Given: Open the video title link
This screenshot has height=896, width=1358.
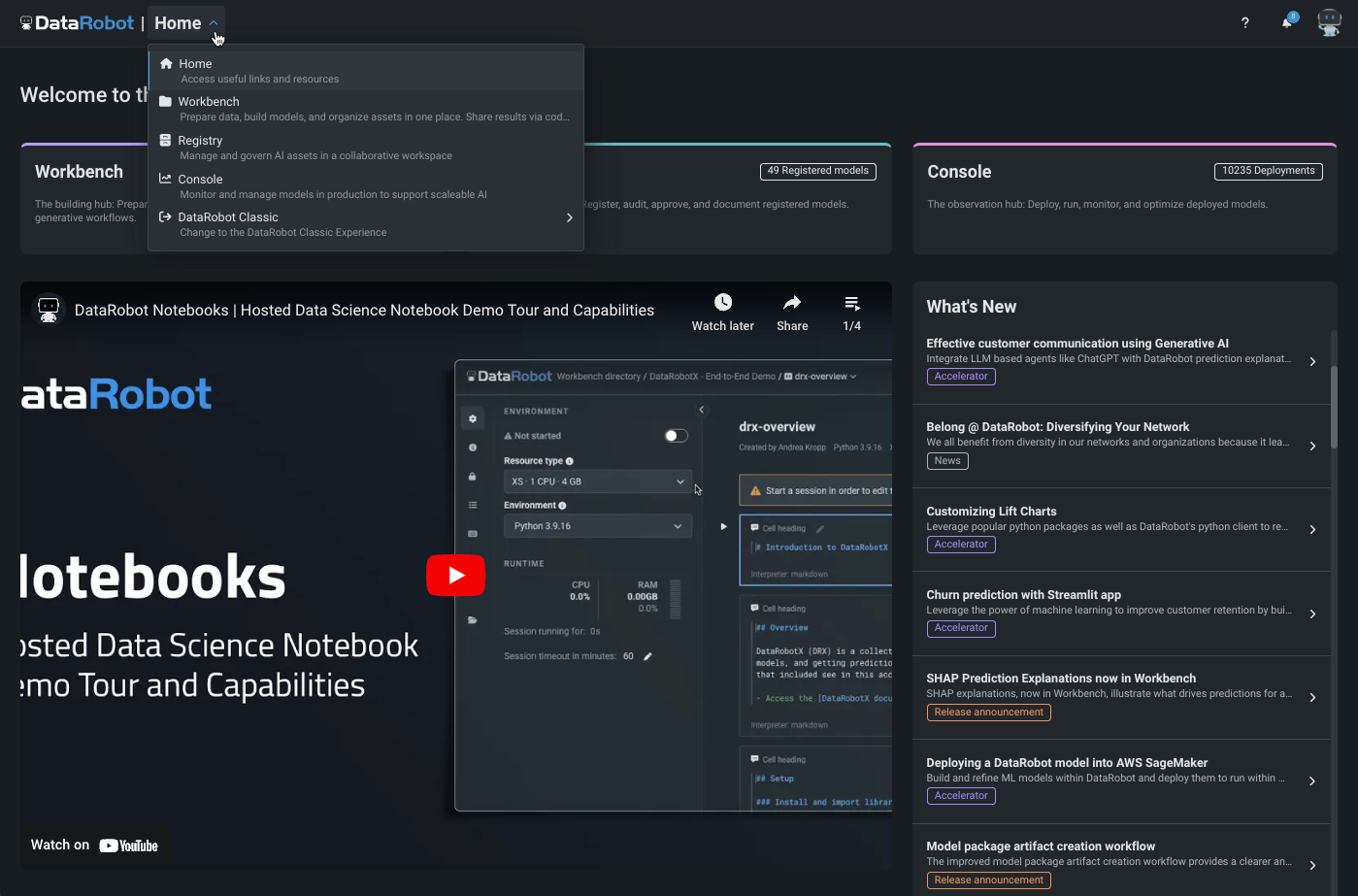Looking at the screenshot, I should coord(364,311).
